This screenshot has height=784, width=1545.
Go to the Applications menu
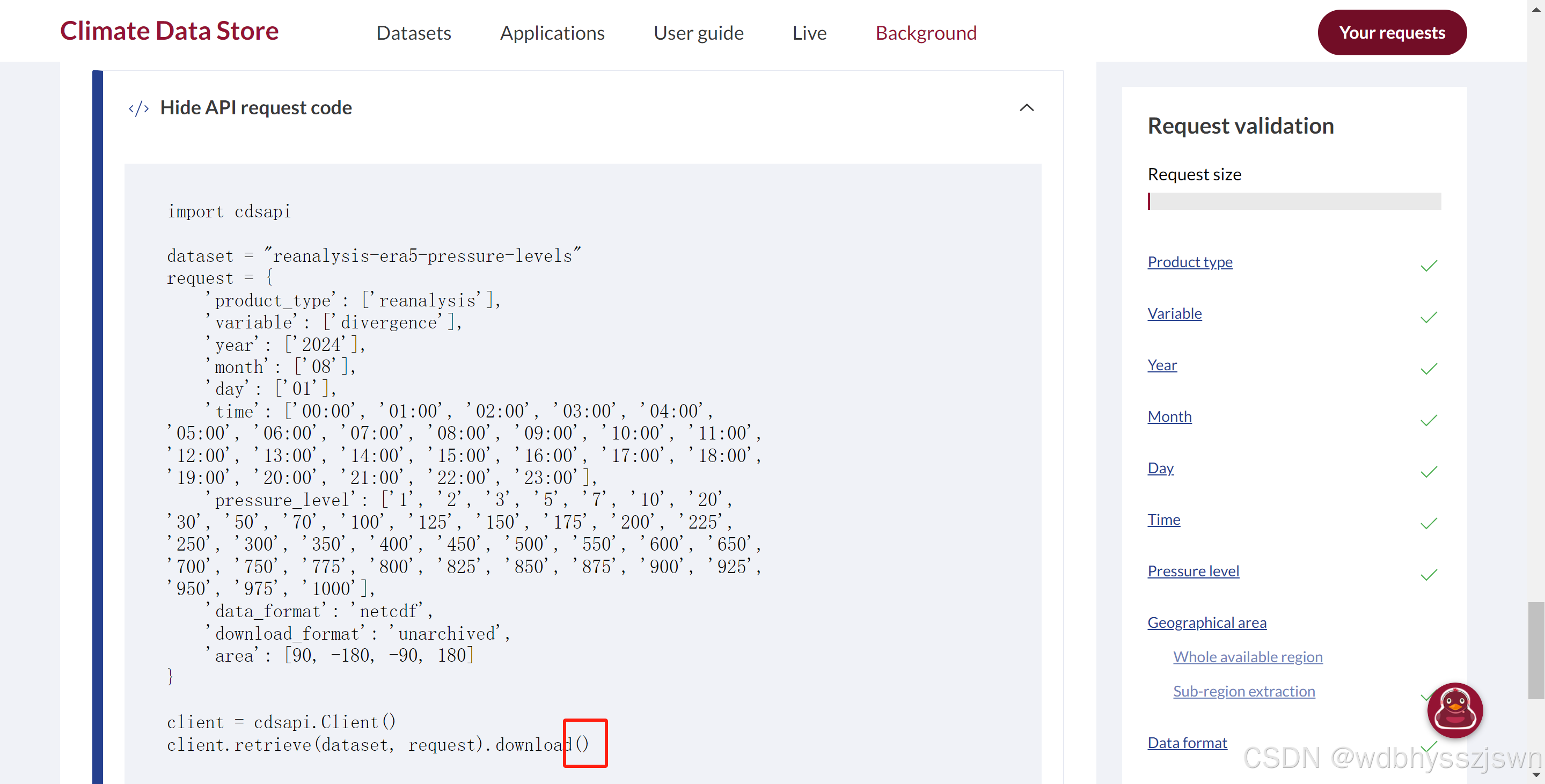pos(552,32)
